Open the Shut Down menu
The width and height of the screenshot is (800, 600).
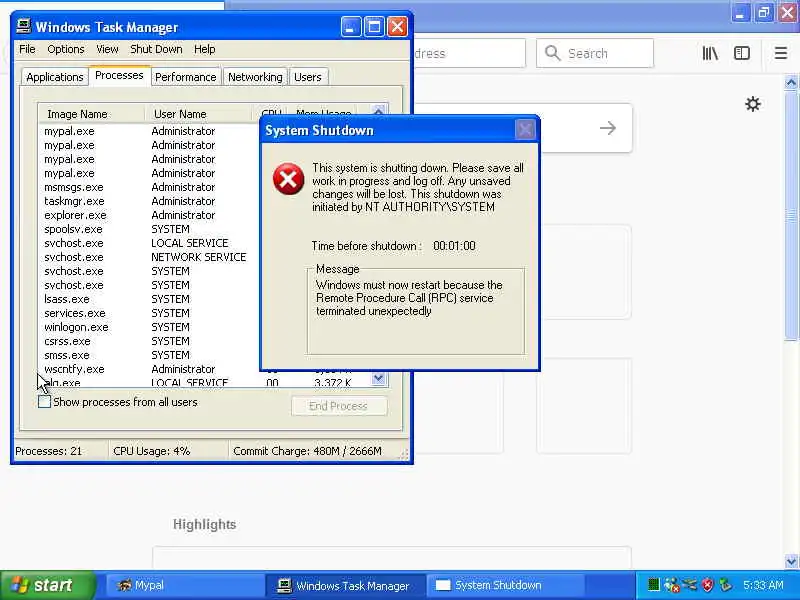156,49
